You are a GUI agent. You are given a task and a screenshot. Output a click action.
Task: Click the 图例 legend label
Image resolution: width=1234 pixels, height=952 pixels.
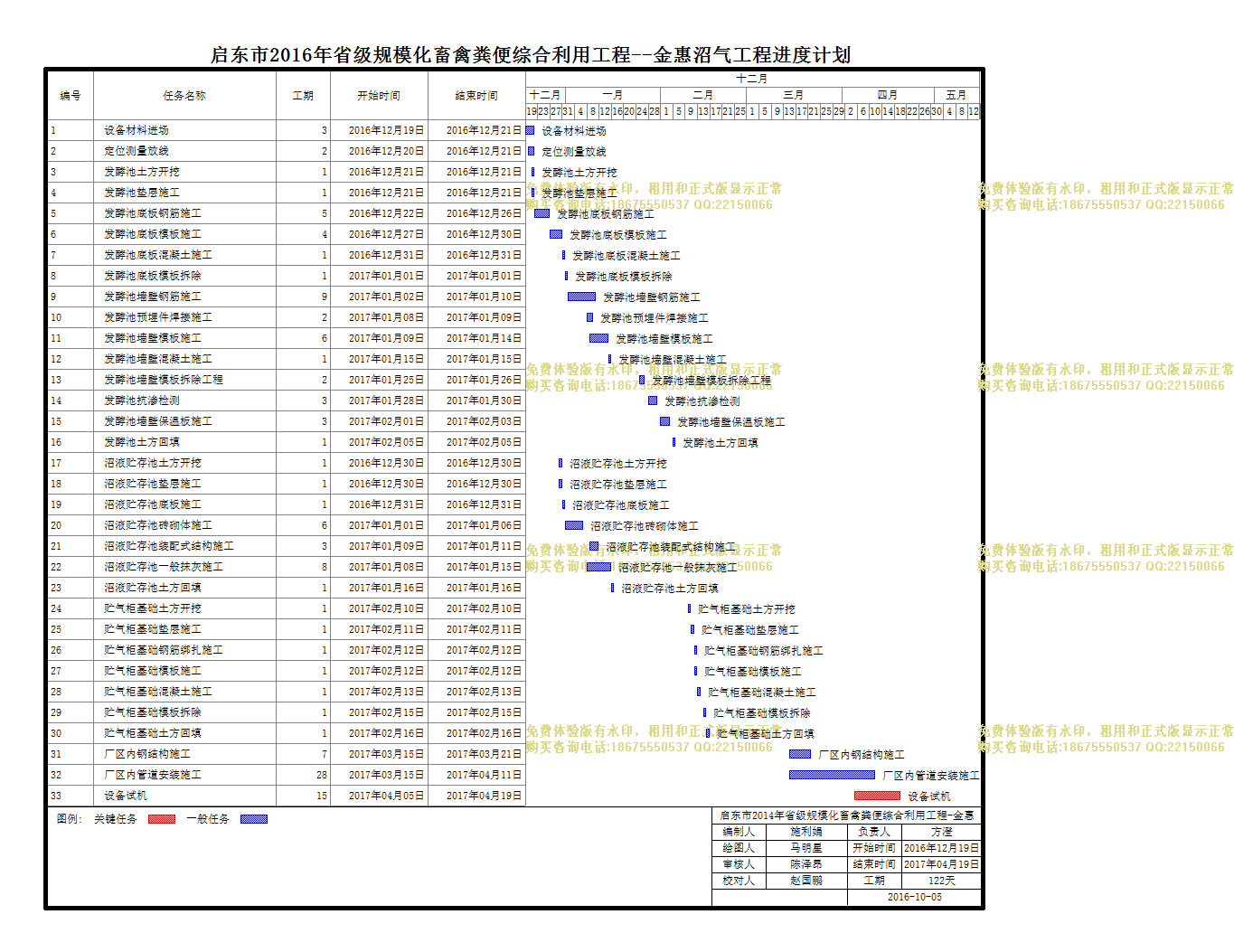coord(70,819)
